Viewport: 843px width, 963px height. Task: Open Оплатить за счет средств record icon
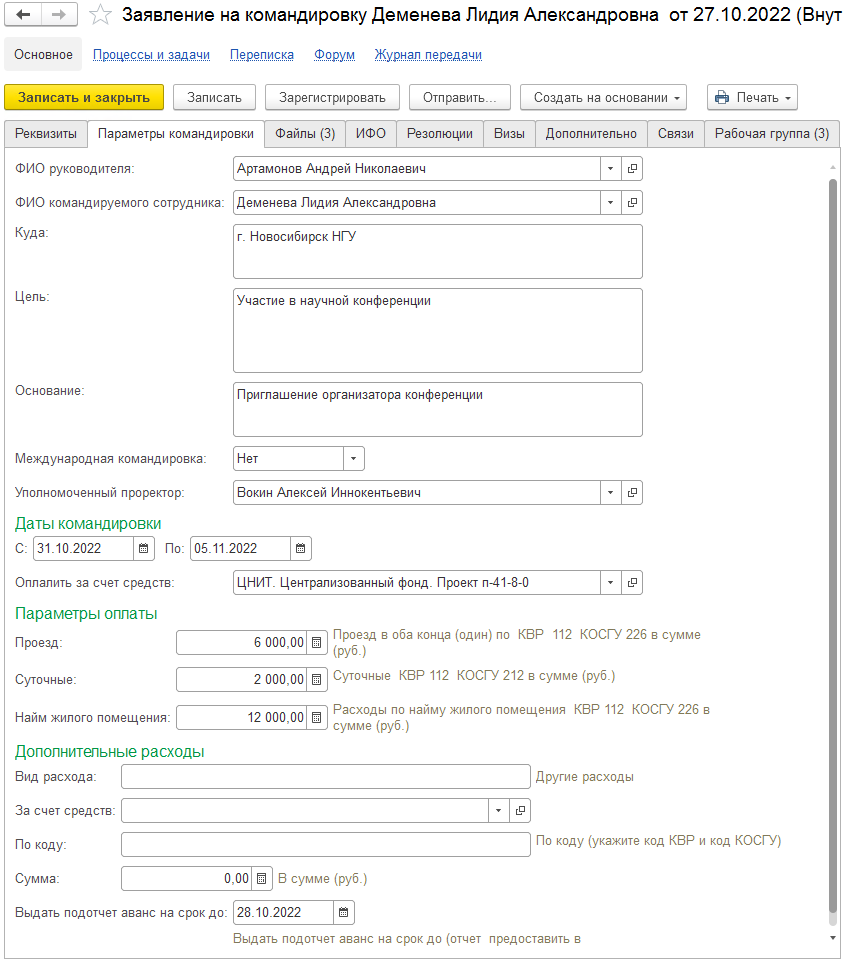(632, 583)
